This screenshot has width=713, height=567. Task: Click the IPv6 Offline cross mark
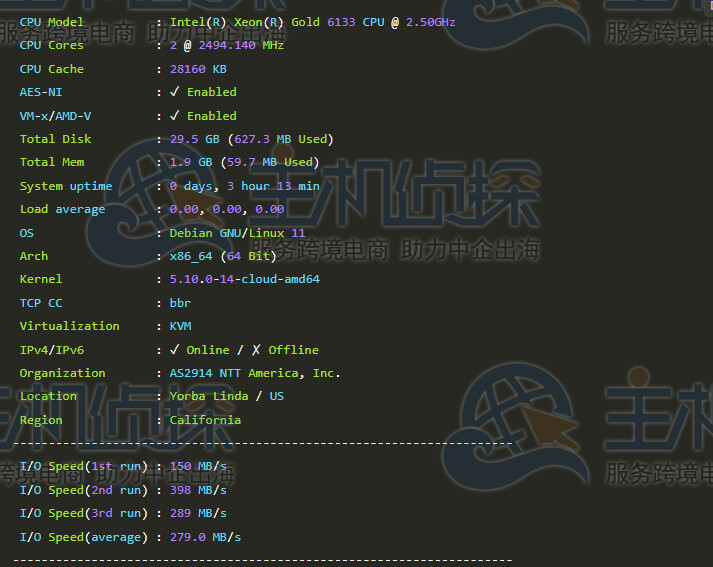pyautogui.click(x=256, y=350)
